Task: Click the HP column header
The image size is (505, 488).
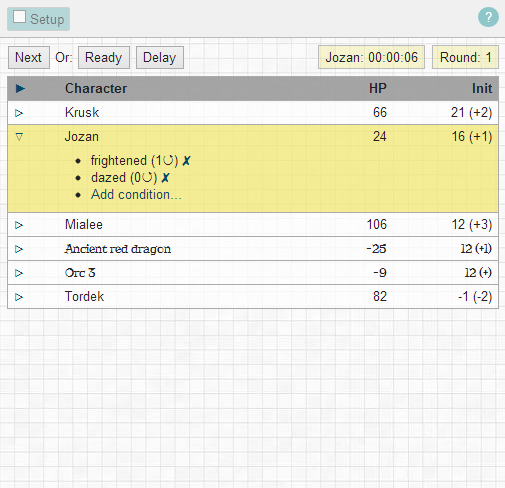Action: click(378, 88)
